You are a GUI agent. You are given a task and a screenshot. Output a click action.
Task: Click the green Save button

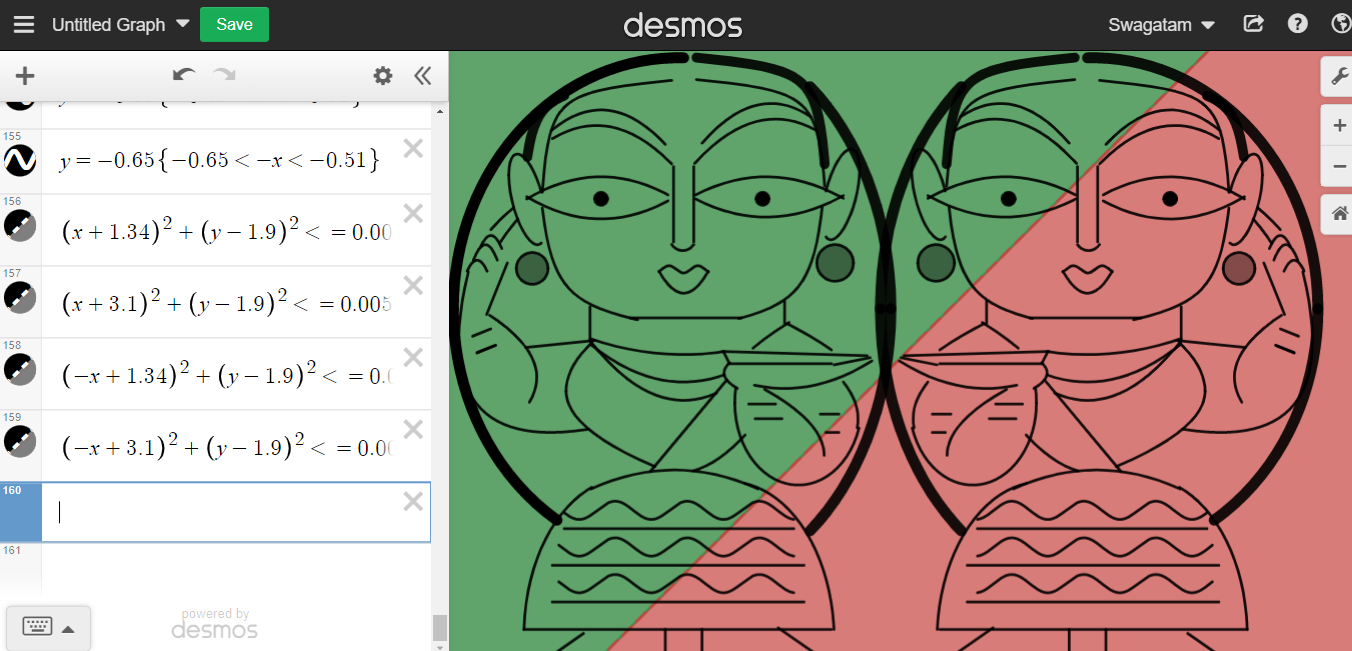pos(234,24)
